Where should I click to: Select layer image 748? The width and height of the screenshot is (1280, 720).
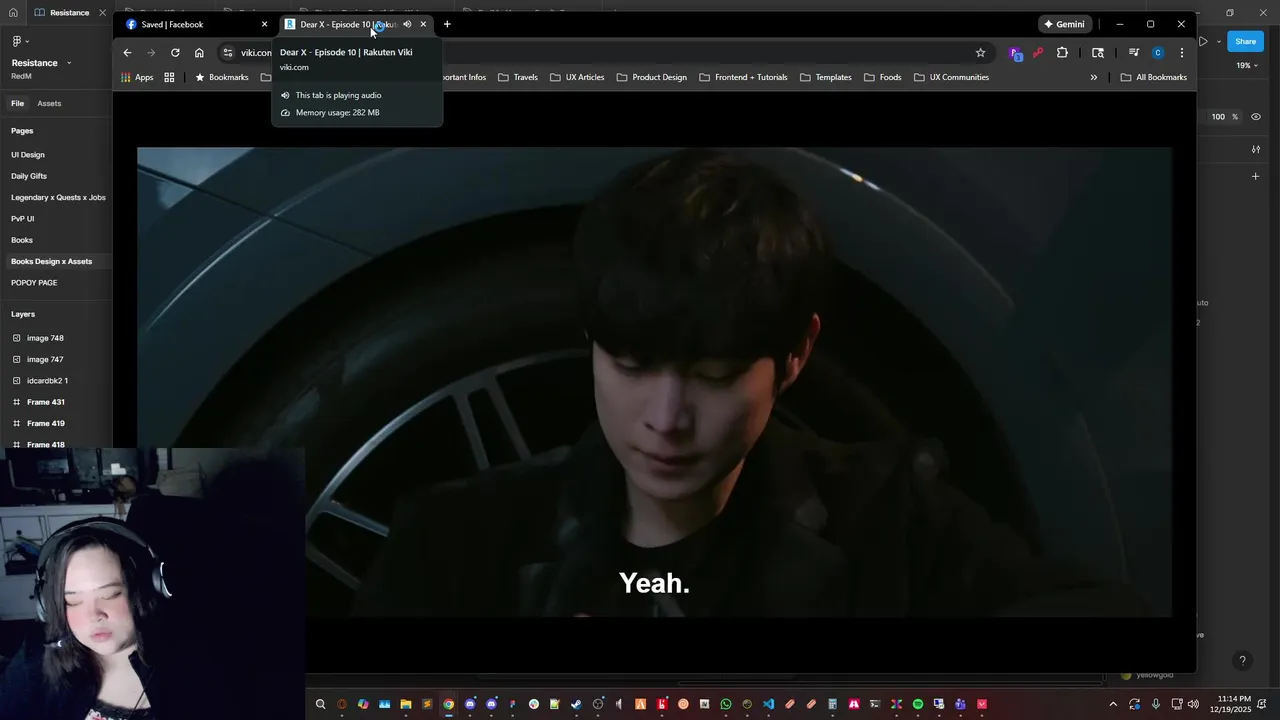tap(45, 338)
